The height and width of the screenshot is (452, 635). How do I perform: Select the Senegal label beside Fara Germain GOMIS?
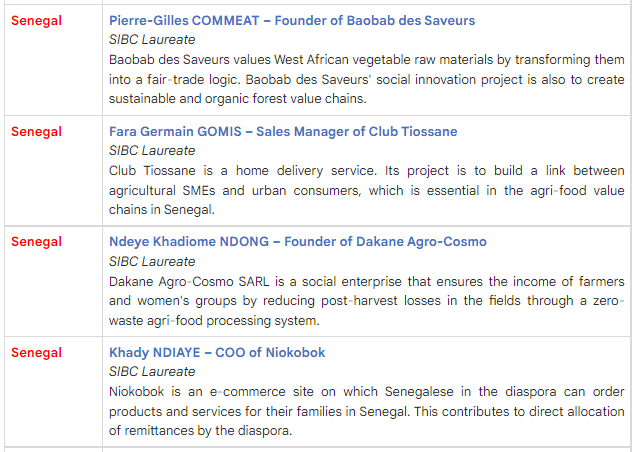coord(36,132)
